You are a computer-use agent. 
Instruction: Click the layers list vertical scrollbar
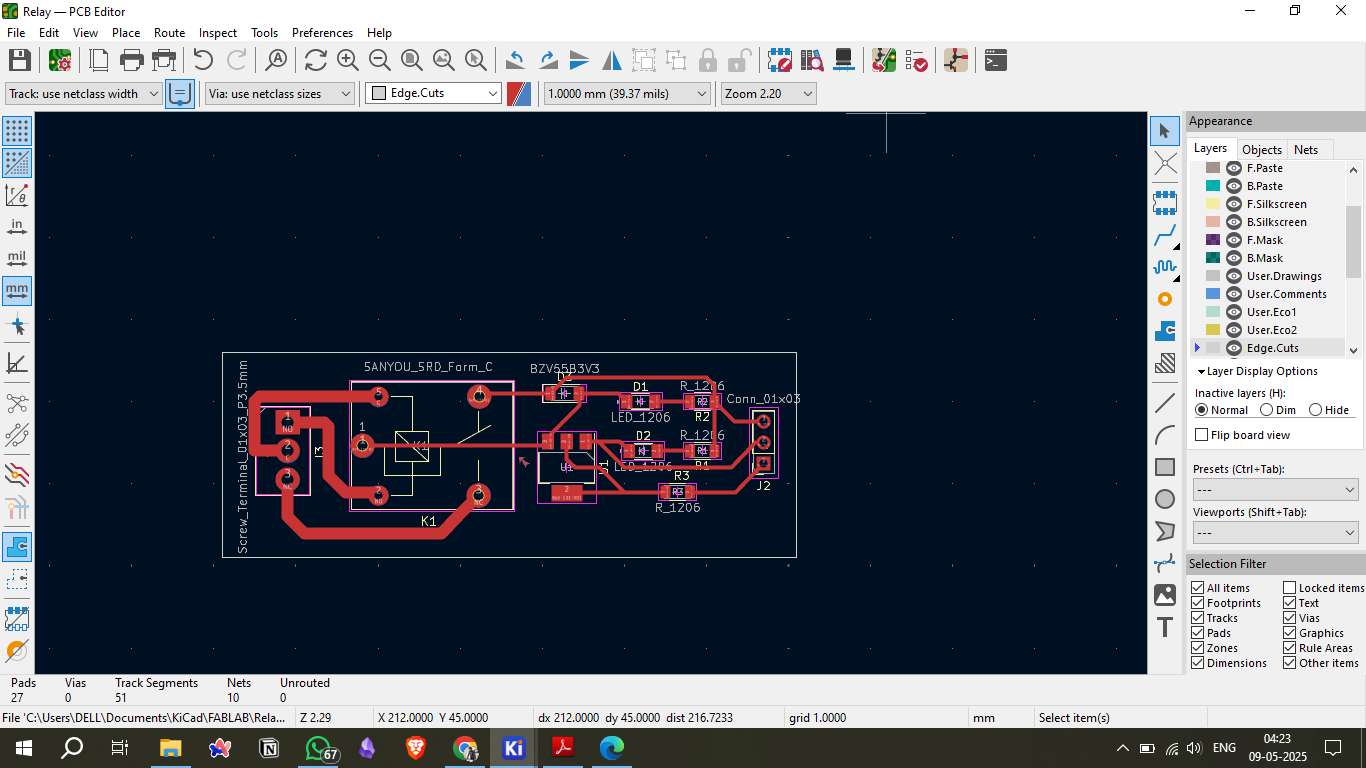(x=1354, y=241)
